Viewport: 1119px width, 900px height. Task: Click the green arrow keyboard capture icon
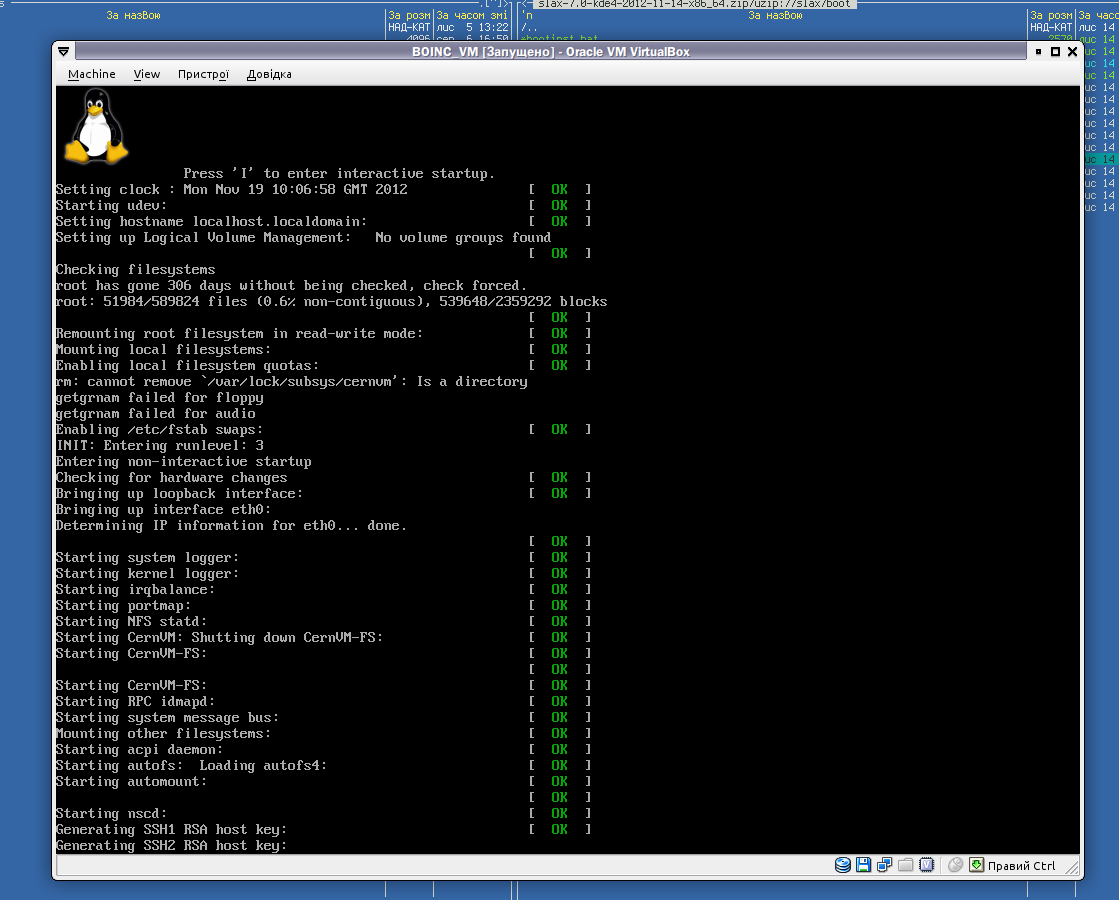coord(976,865)
